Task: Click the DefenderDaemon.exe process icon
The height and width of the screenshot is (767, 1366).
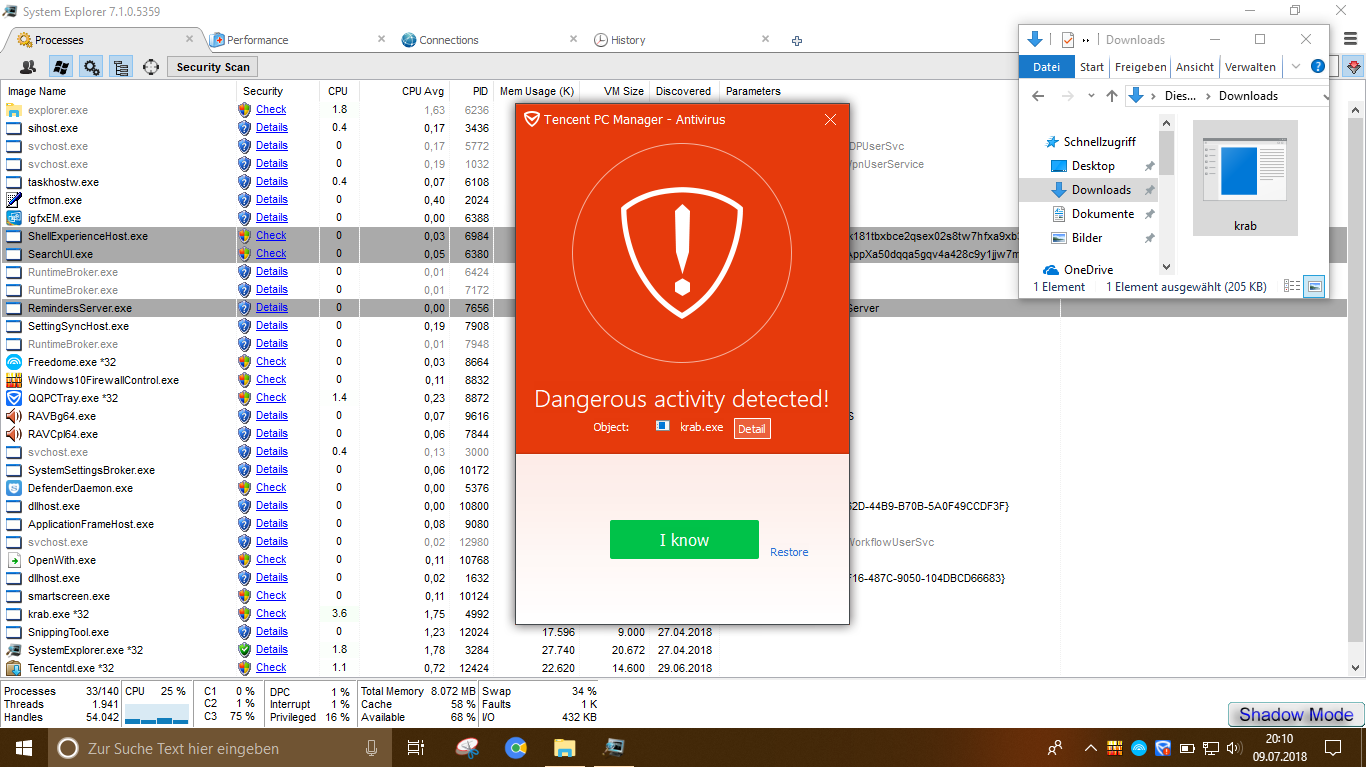Action: pyautogui.click(x=14, y=488)
